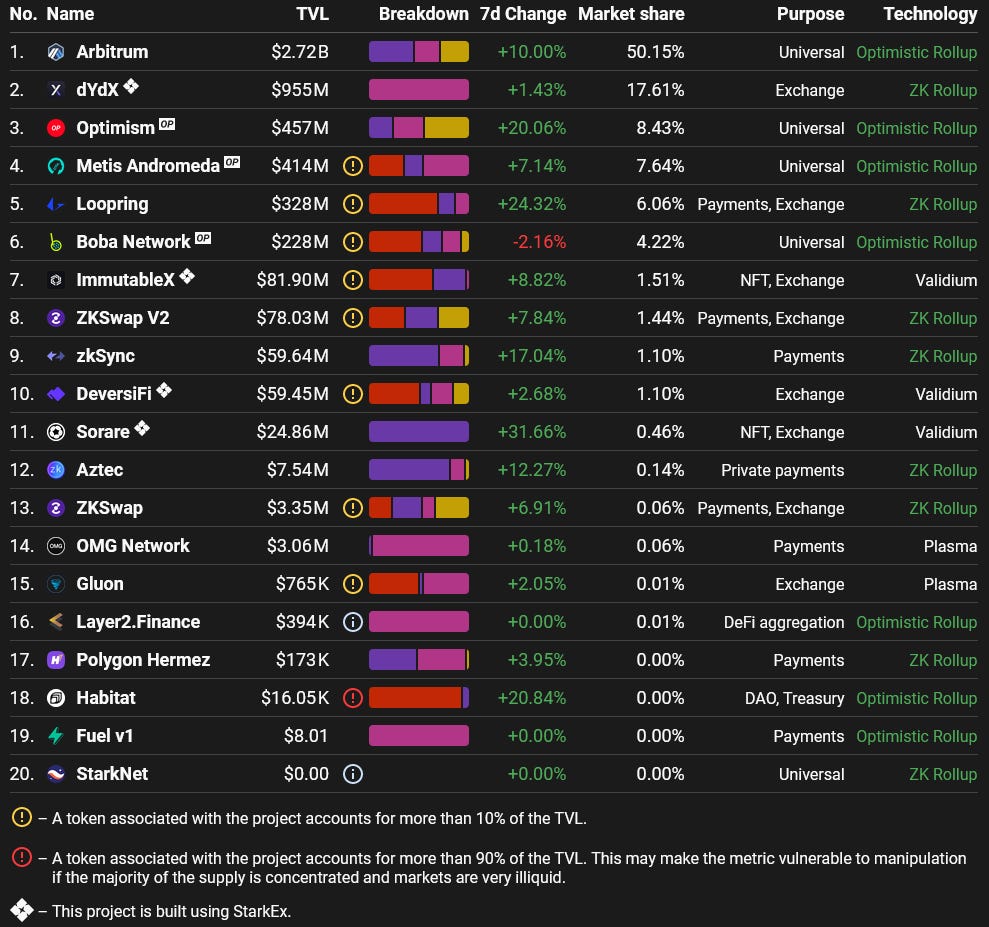Click the red warning icon beside Habitat

[x=353, y=698]
